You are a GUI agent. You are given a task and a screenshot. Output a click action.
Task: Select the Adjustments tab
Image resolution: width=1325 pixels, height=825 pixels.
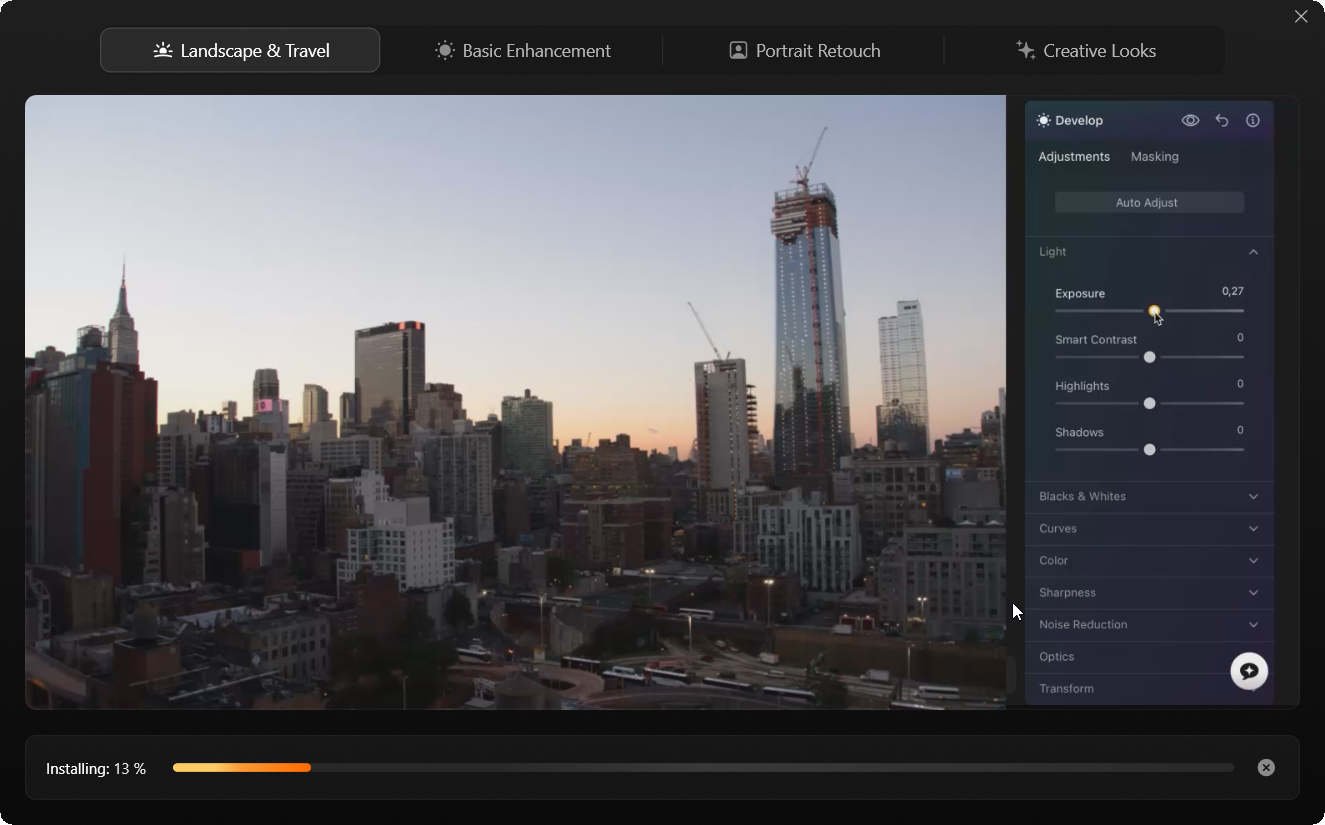(x=1074, y=156)
